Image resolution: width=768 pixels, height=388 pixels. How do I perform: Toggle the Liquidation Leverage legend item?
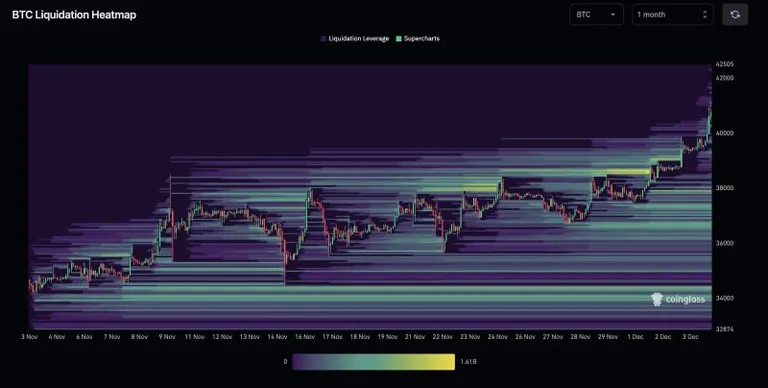(x=355, y=38)
